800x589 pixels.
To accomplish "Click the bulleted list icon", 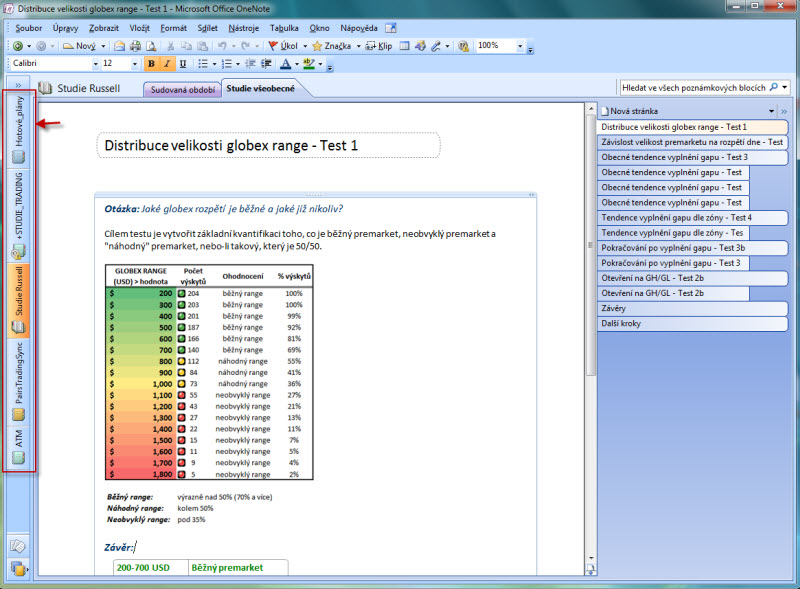I will (x=202, y=64).
